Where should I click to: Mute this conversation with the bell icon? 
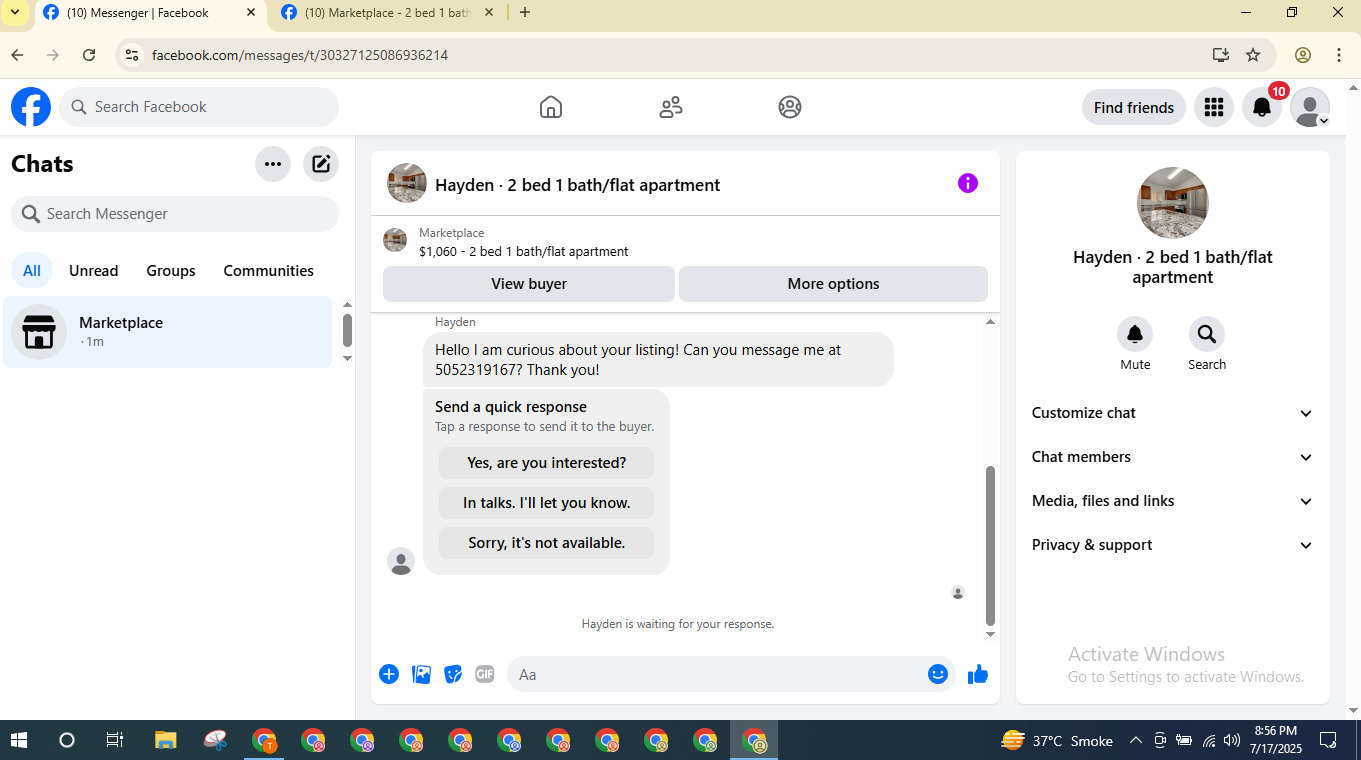[1135, 334]
